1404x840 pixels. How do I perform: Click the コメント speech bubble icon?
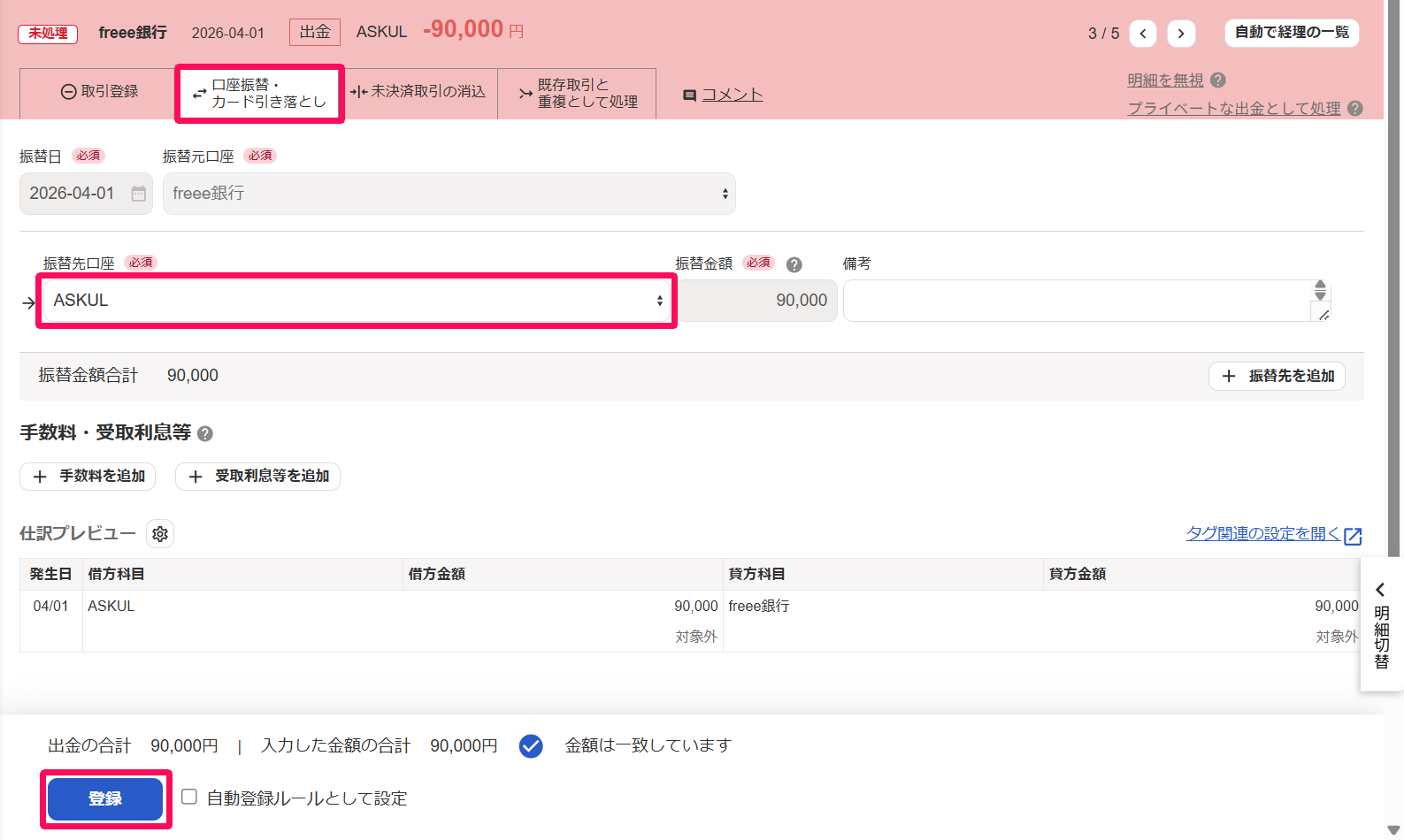tap(689, 95)
